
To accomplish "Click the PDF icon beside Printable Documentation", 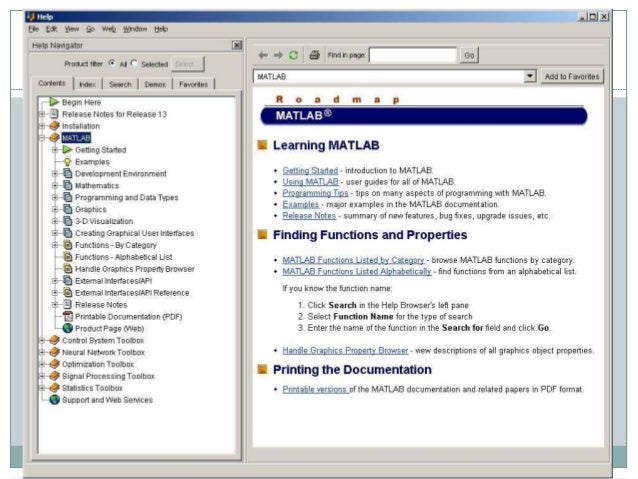I will point(68,316).
